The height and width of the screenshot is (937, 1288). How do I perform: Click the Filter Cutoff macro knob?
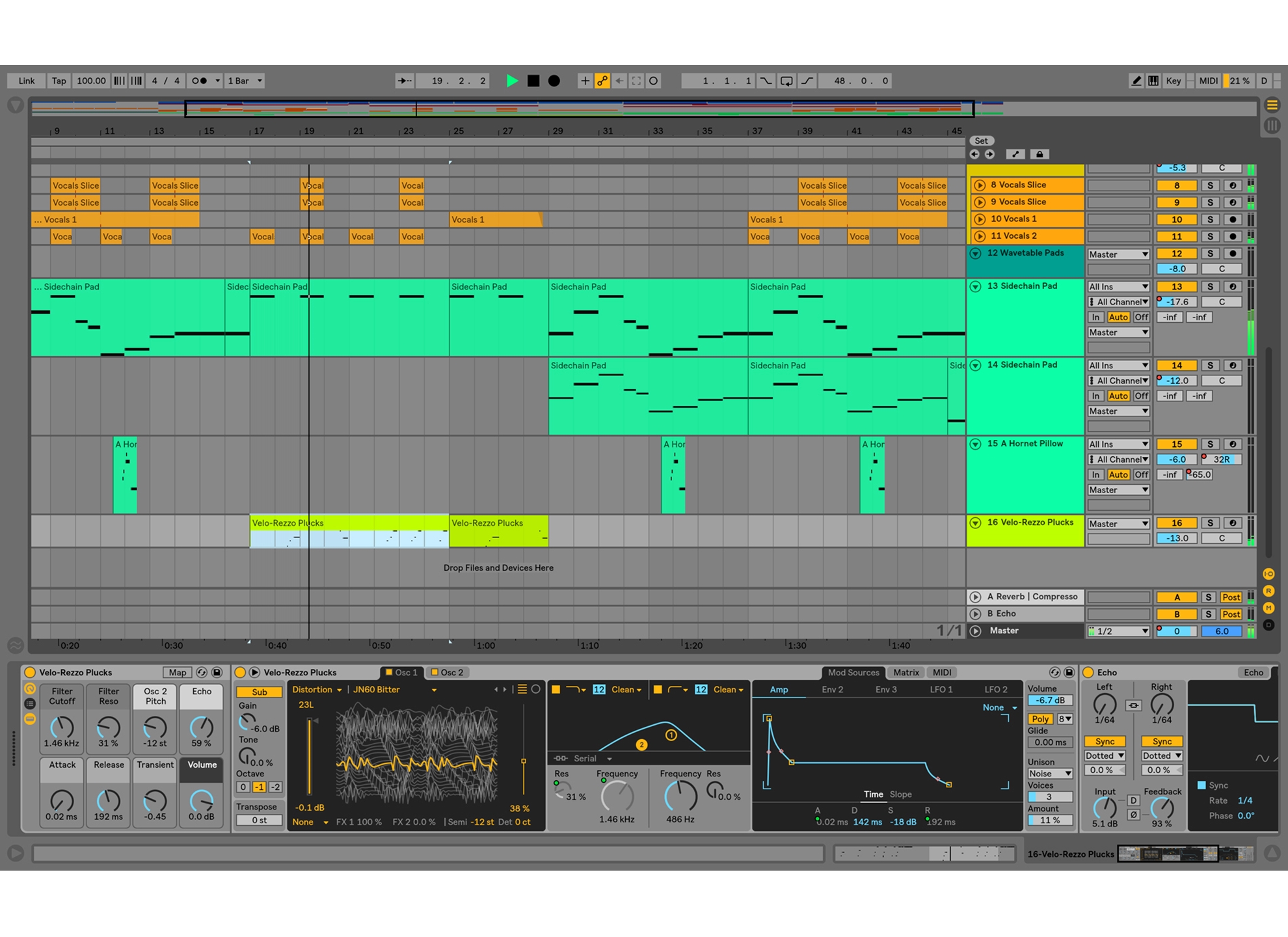(62, 728)
